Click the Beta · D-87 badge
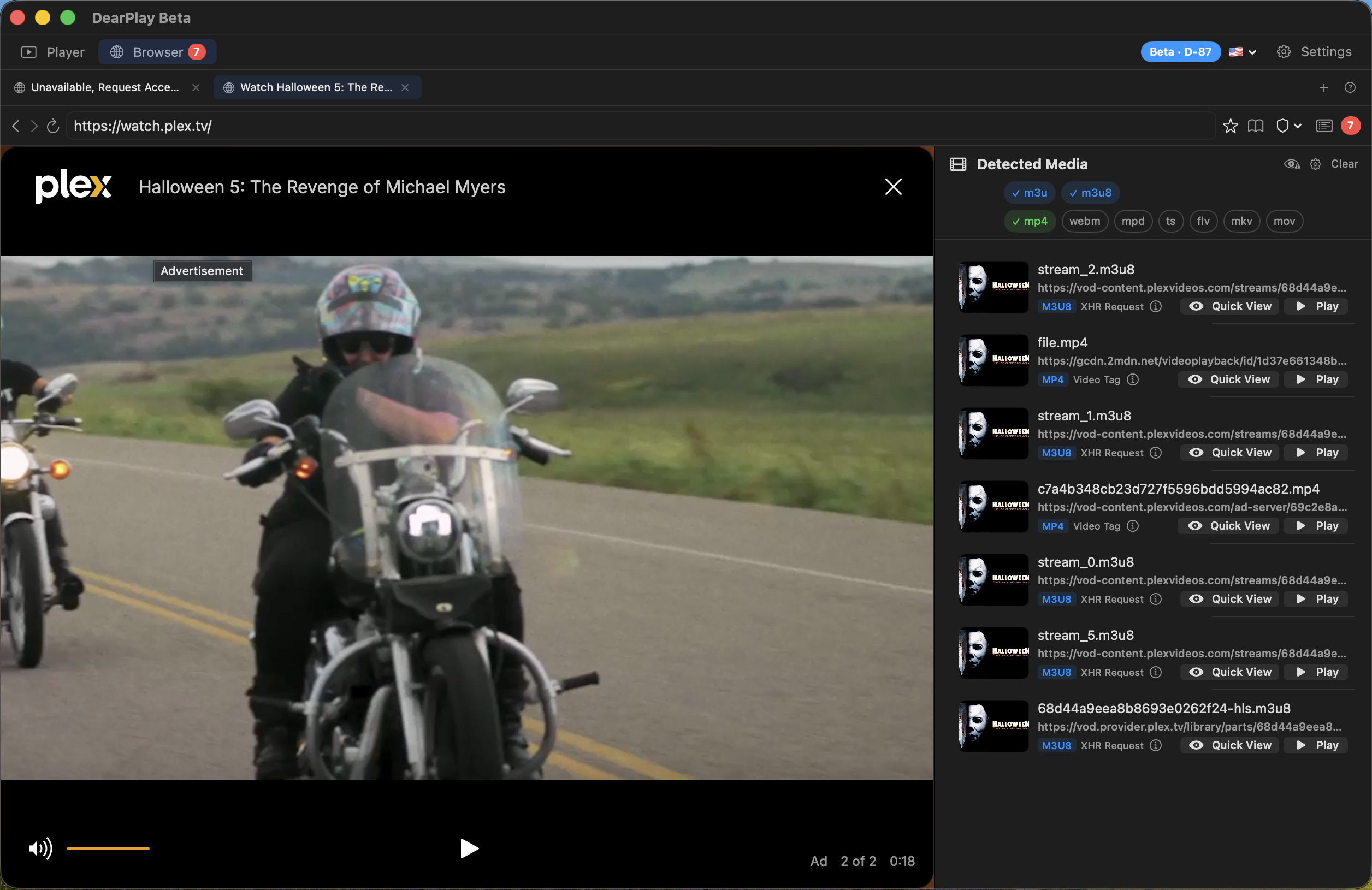The height and width of the screenshot is (890, 1372). tap(1180, 52)
